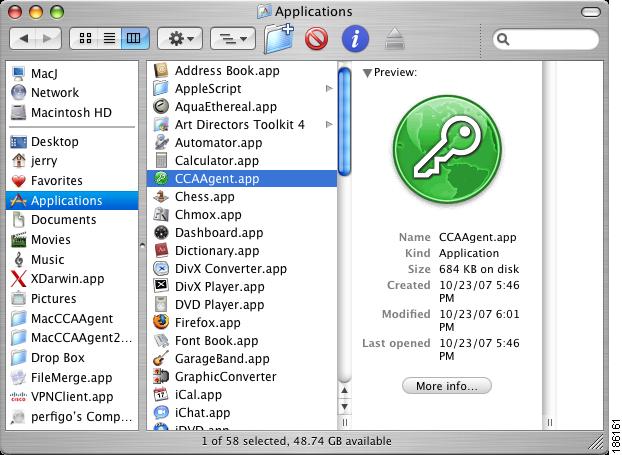Toggle the toolbar with the pill button
Image resolution: width=622 pixels, height=455 pixels.
click(x=591, y=12)
